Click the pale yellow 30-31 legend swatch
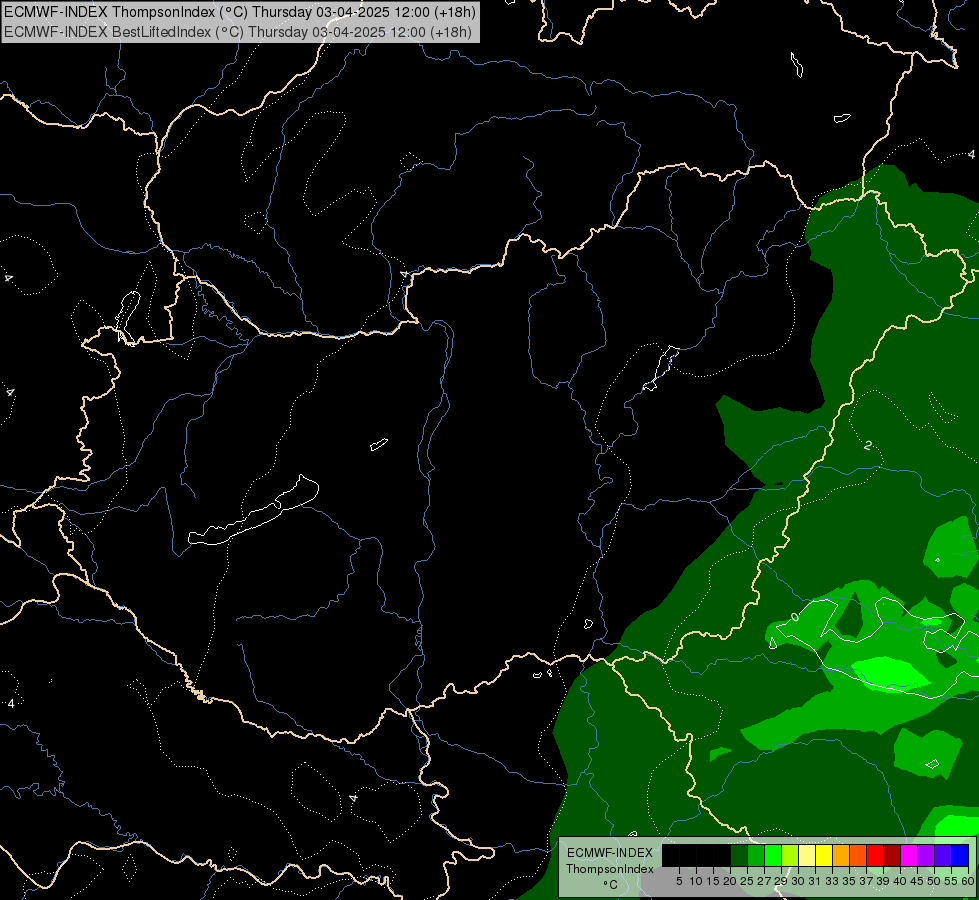 coord(807,855)
